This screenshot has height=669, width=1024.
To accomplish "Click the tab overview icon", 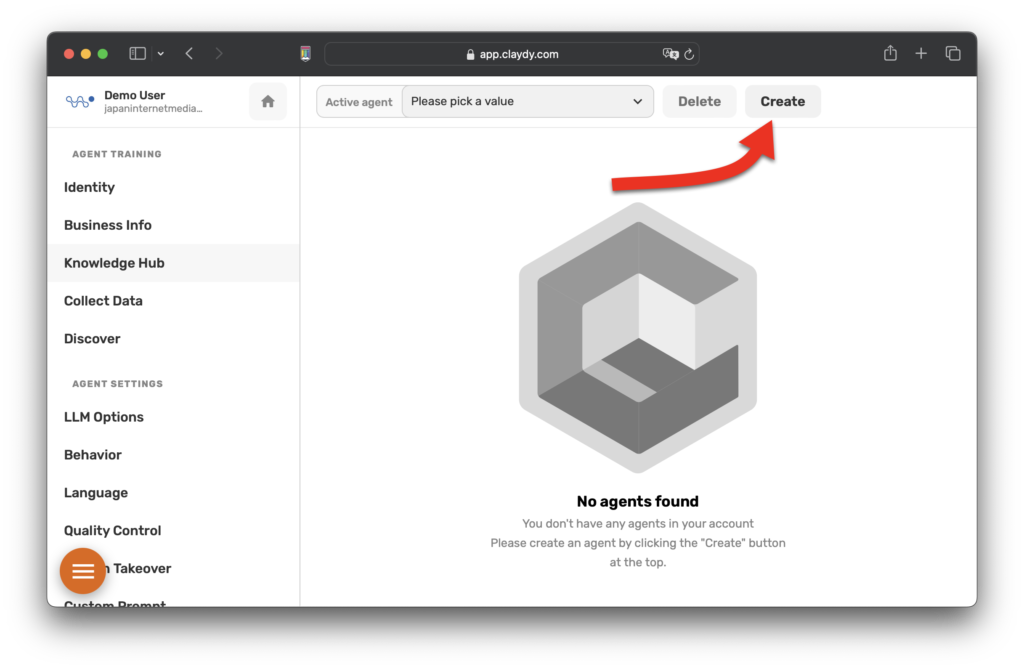I will point(953,53).
